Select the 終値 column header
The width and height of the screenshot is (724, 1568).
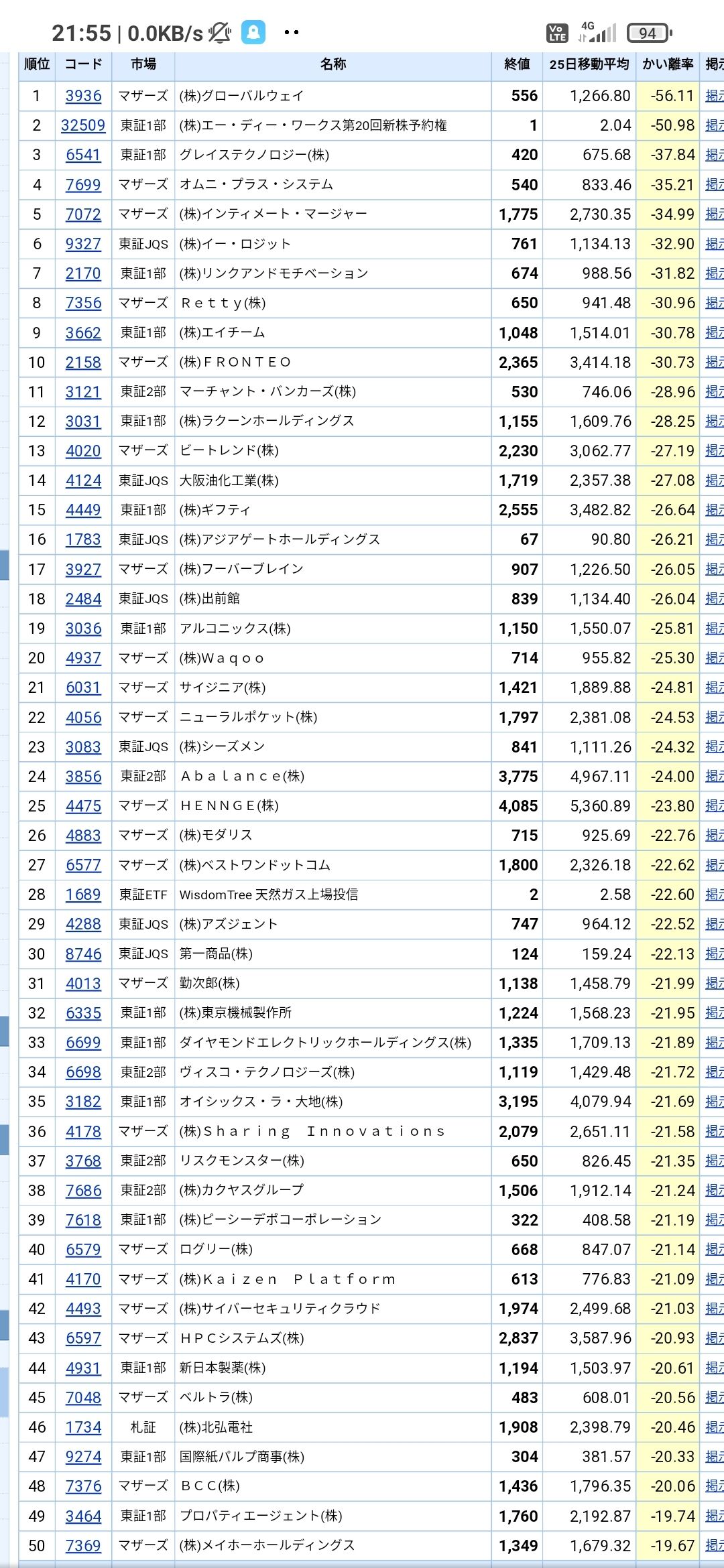point(517,64)
